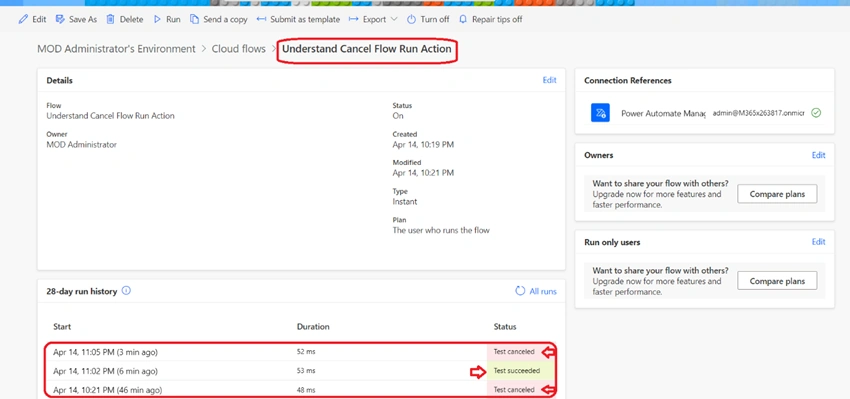Click Edit link in Owners card
This screenshot has height=399, width=850.
[819, 155]
